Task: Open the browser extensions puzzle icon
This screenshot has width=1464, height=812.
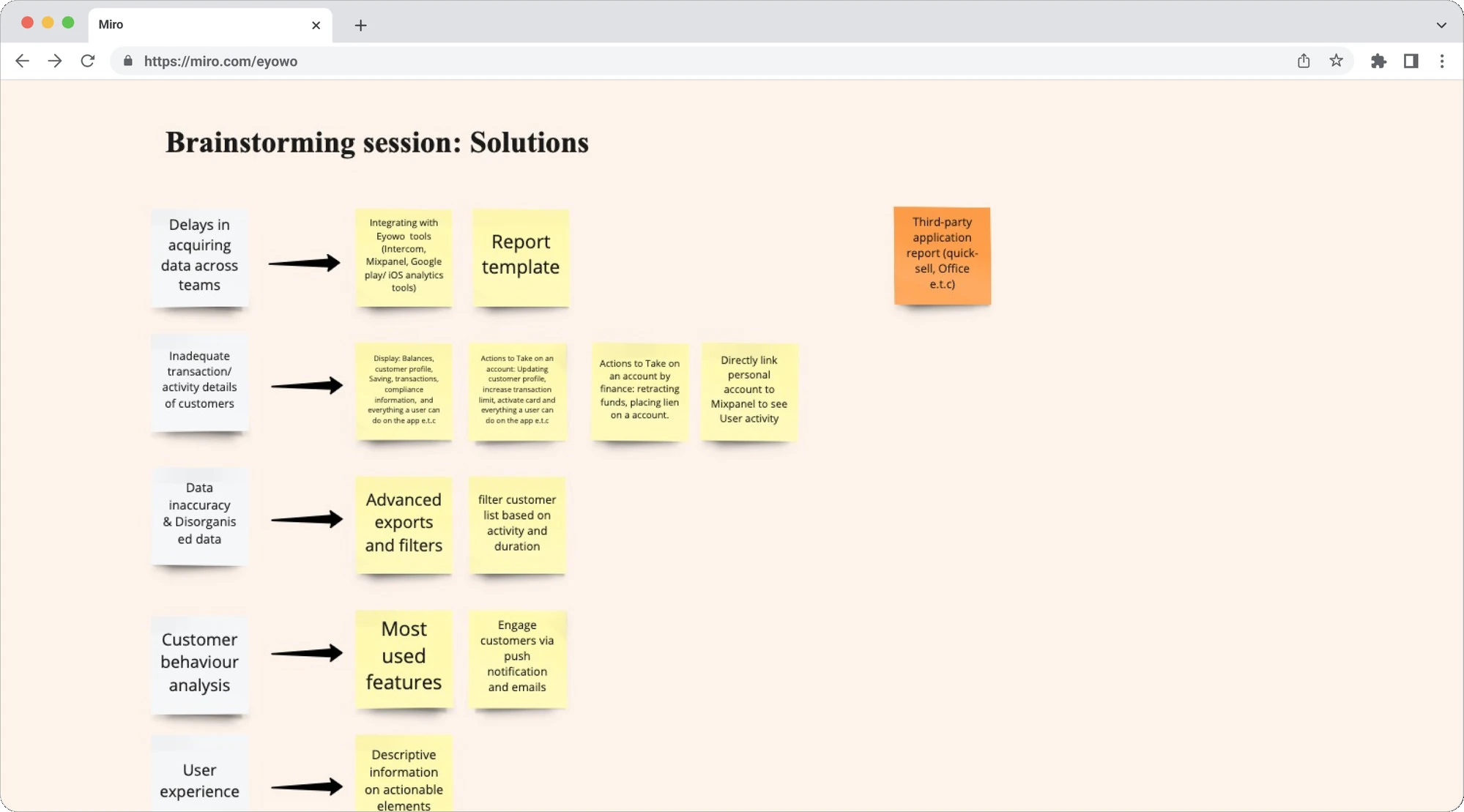Action: pos(1379,62)
